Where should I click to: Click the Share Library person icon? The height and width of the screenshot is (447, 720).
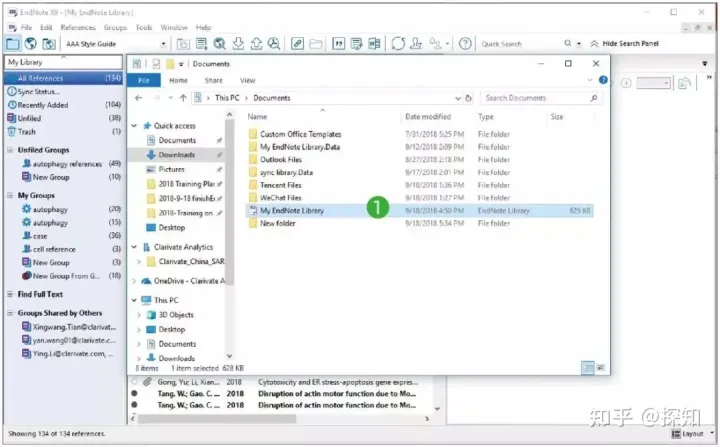tap(416, 44)
